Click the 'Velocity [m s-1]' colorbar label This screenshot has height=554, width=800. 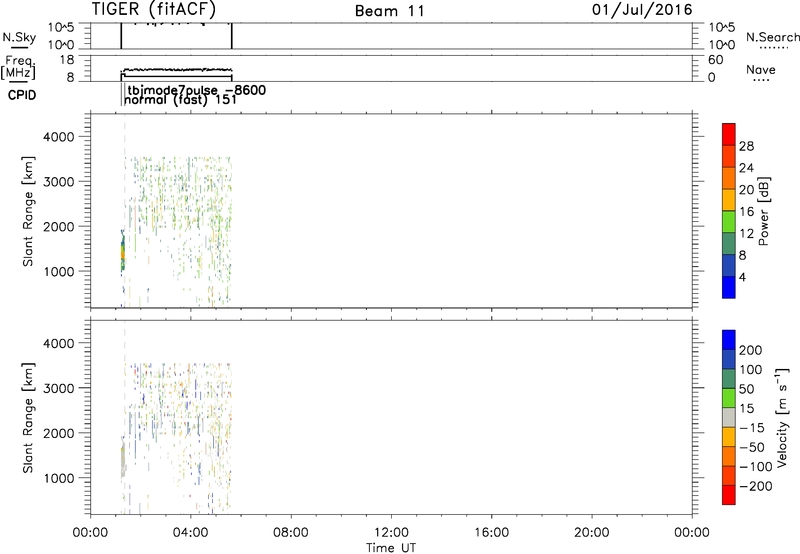(782, 417)
